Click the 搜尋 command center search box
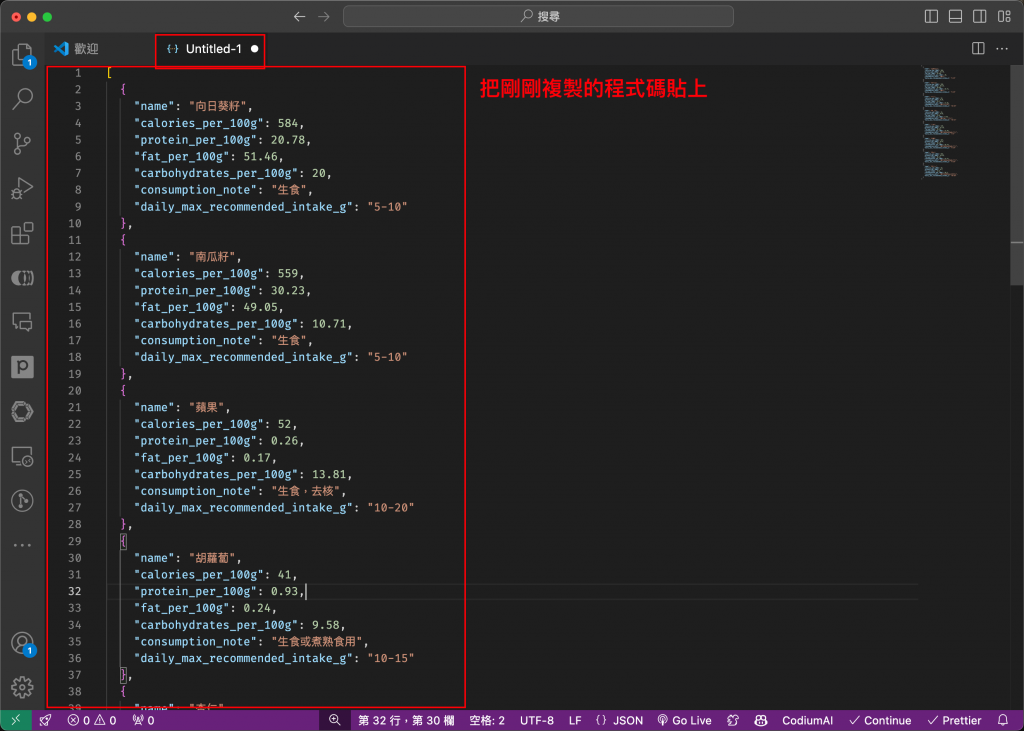The image size is (1024, 731). coord(538,16)
